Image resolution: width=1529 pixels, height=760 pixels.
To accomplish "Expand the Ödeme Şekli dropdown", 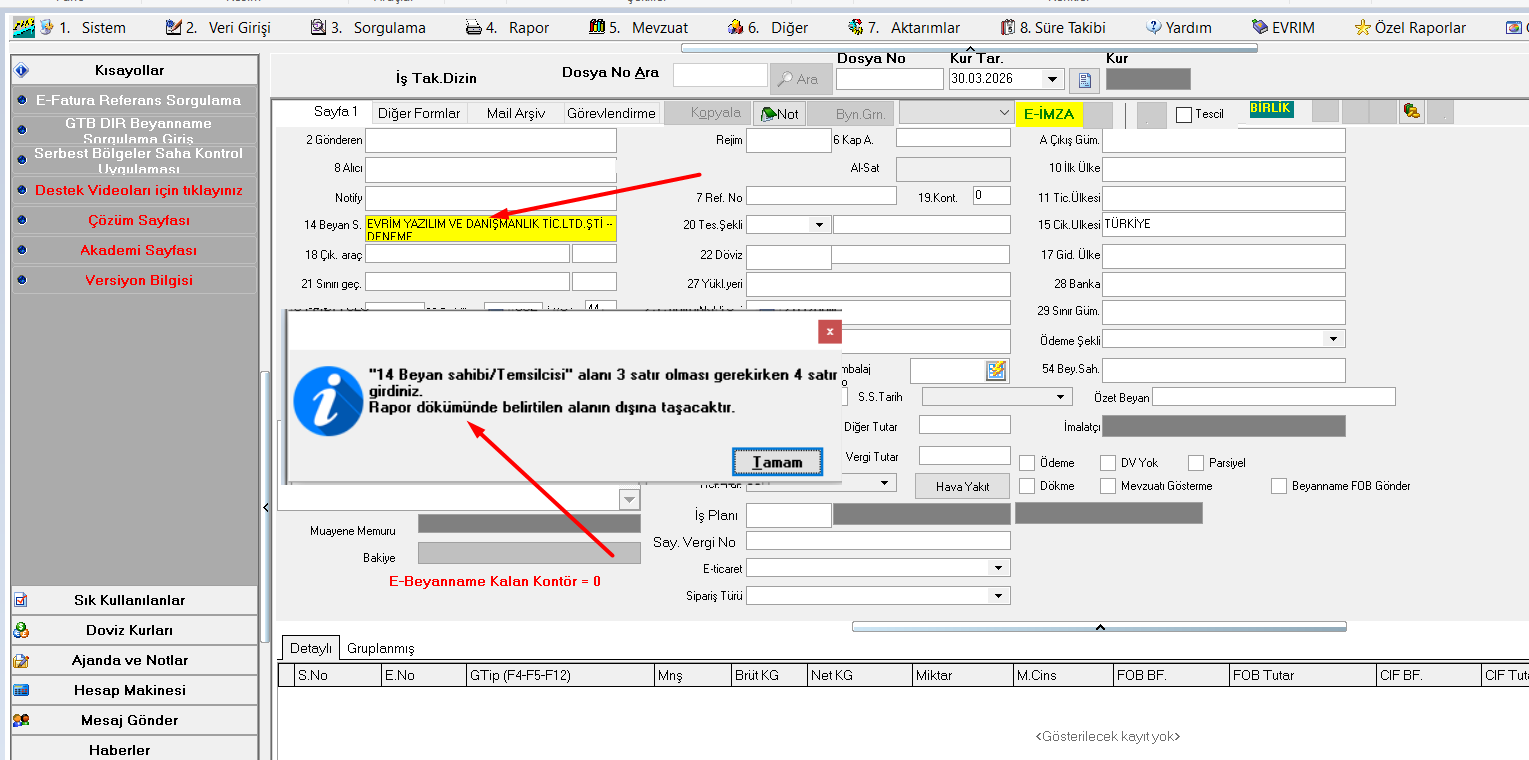I will coord(1332,340).
